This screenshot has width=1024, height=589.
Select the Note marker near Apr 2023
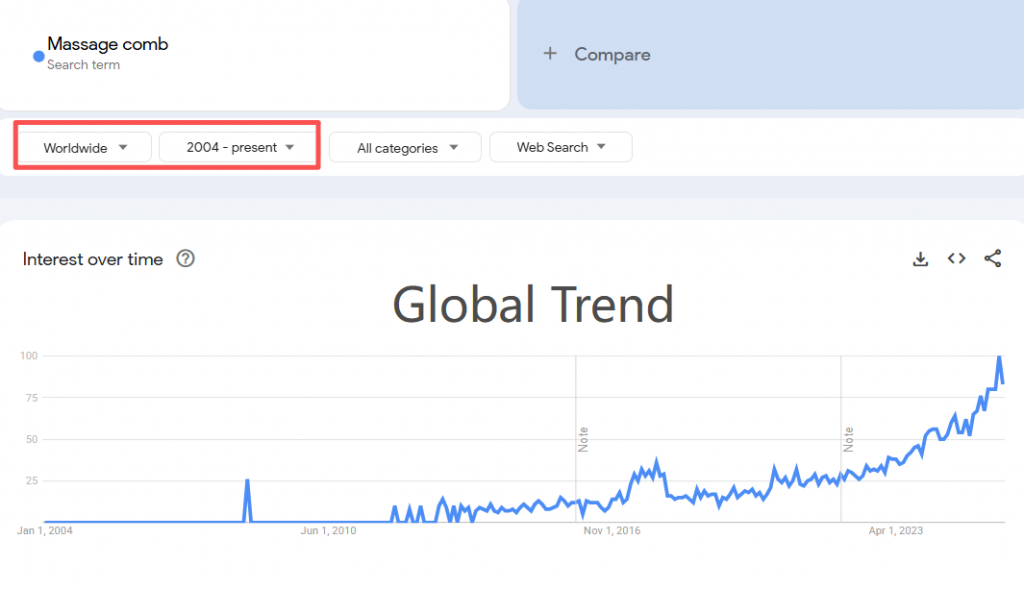(x=848, y=439)
